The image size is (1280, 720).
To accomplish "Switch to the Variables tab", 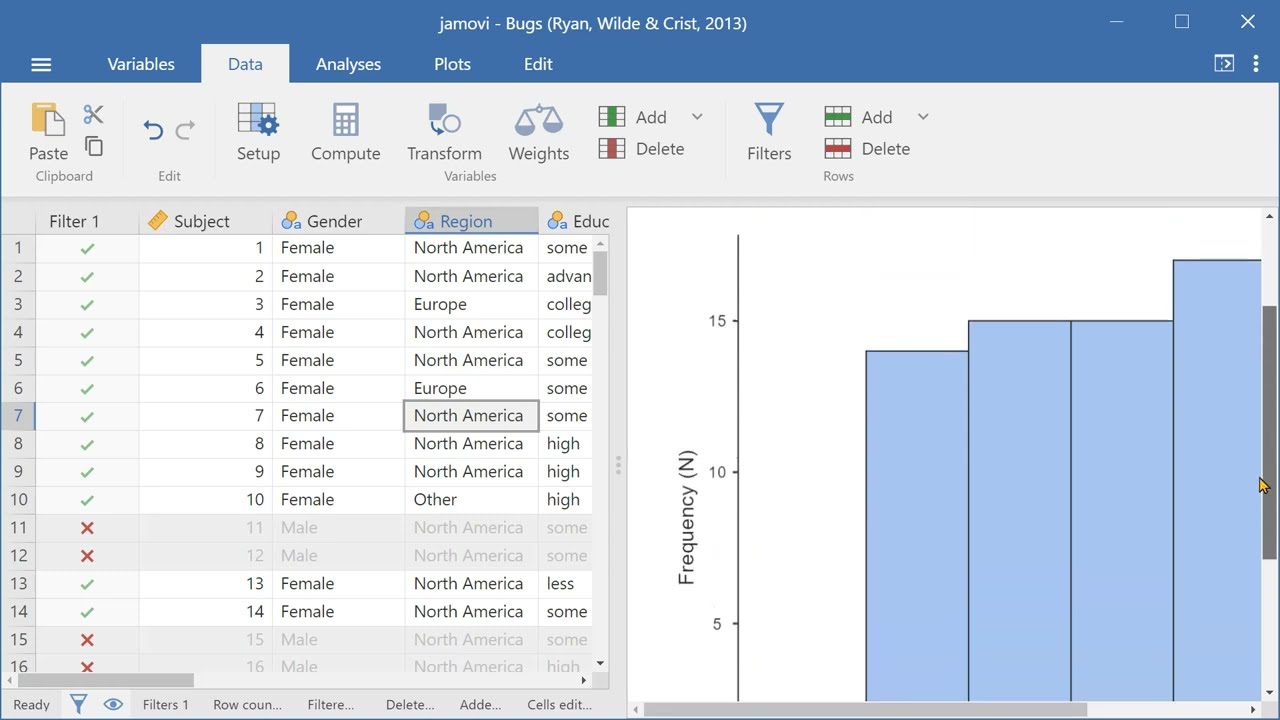I will coord(141,64).
